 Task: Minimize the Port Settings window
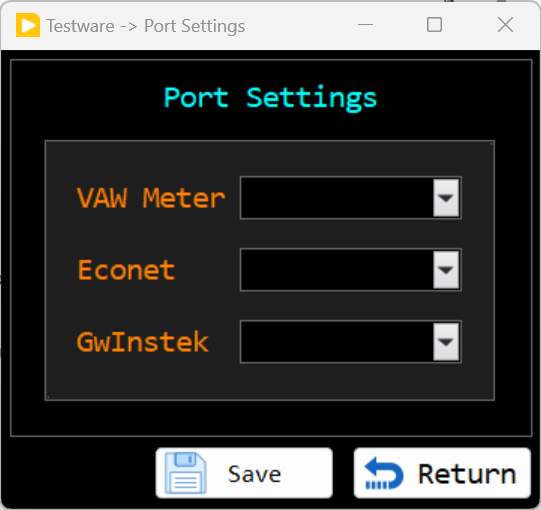point(365,25)
